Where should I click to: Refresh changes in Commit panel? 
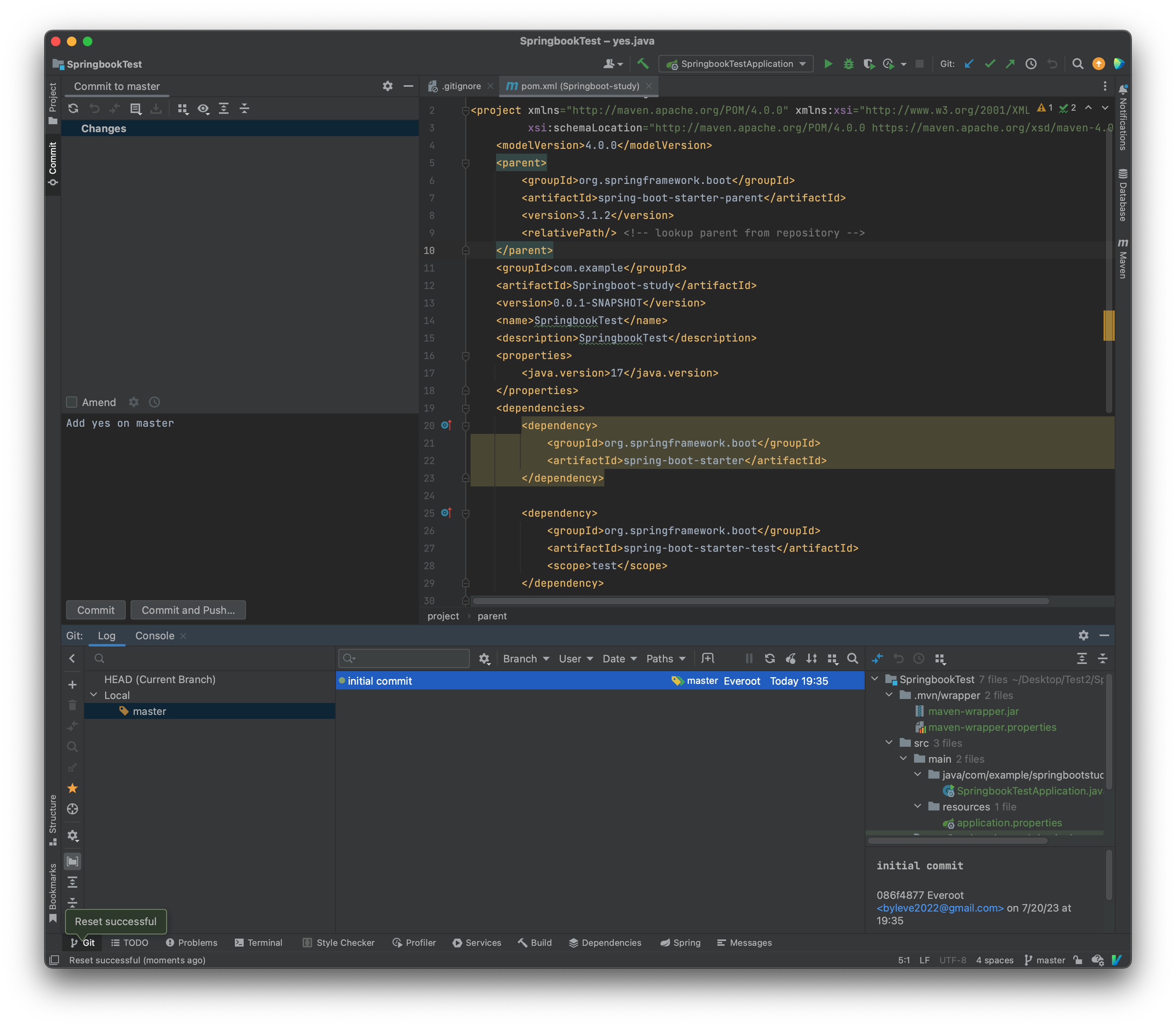(x=73, y=108)
